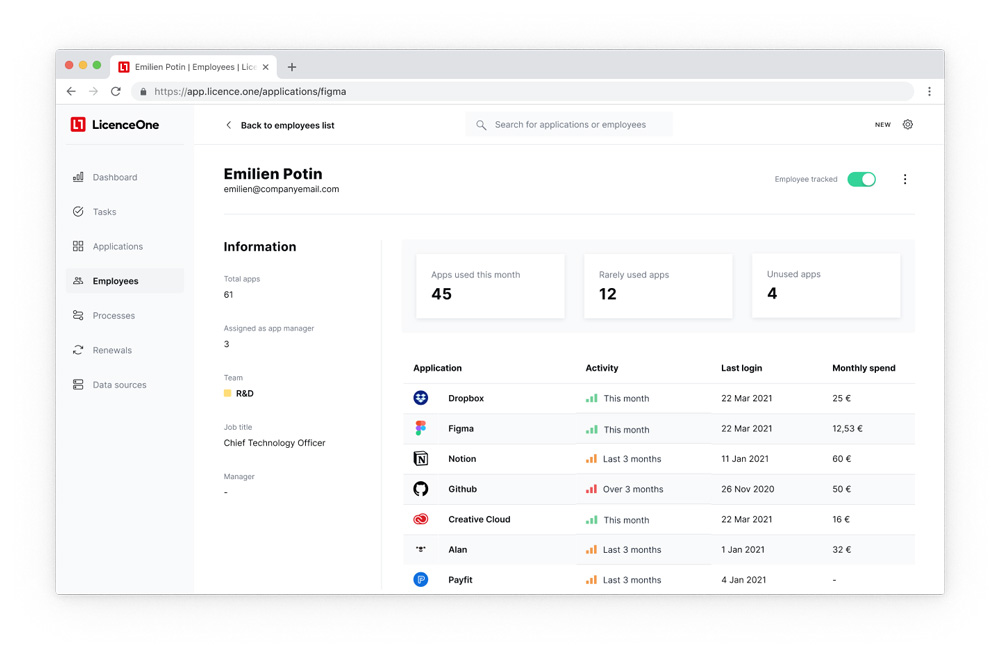
Task: Click the yellow R&D team color swatch
Action: tap(227, 393)
